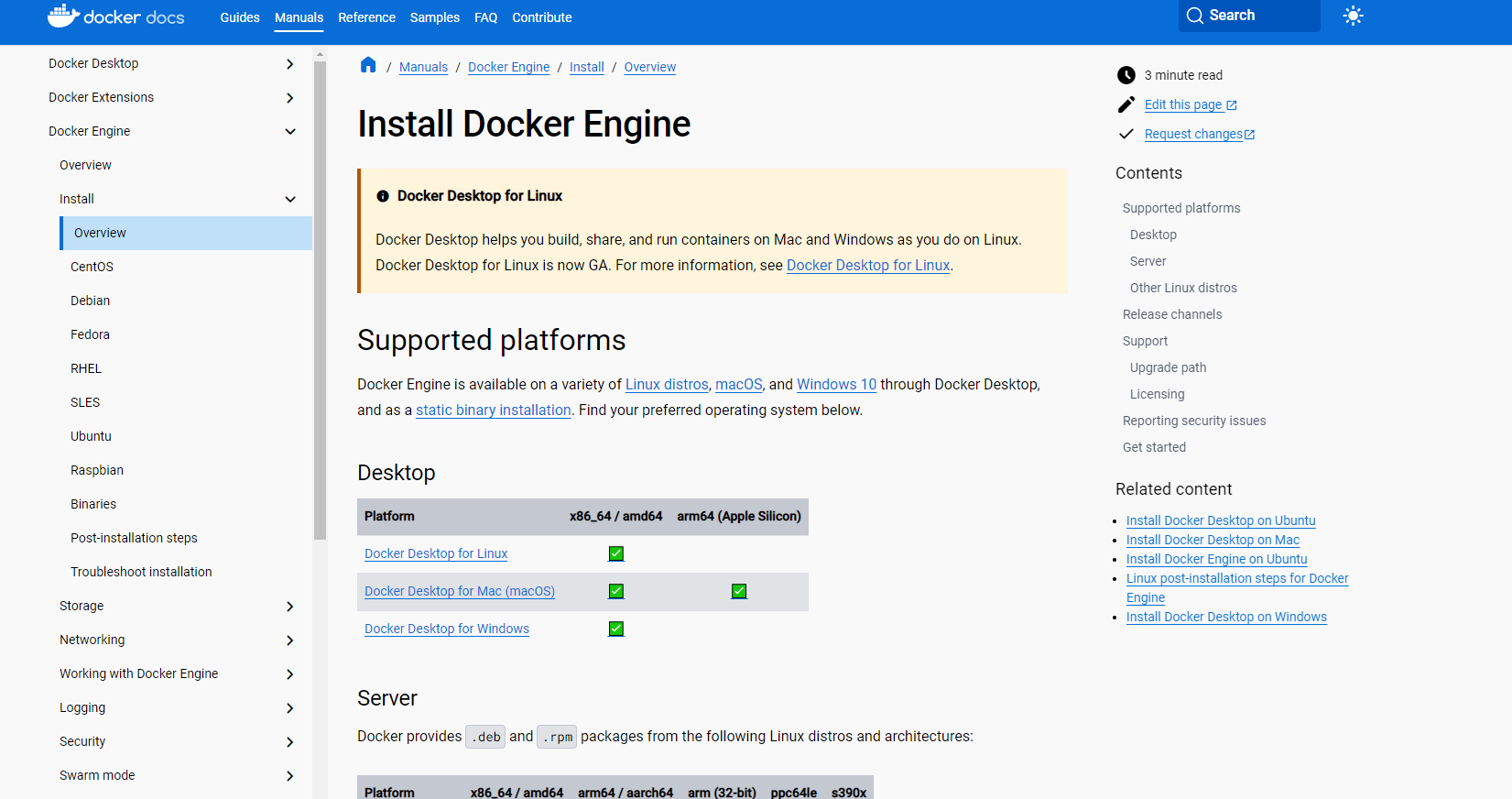Open Install Docker Engine on Ubuntu related link

pyautogui.click(x=1217, y=559)
